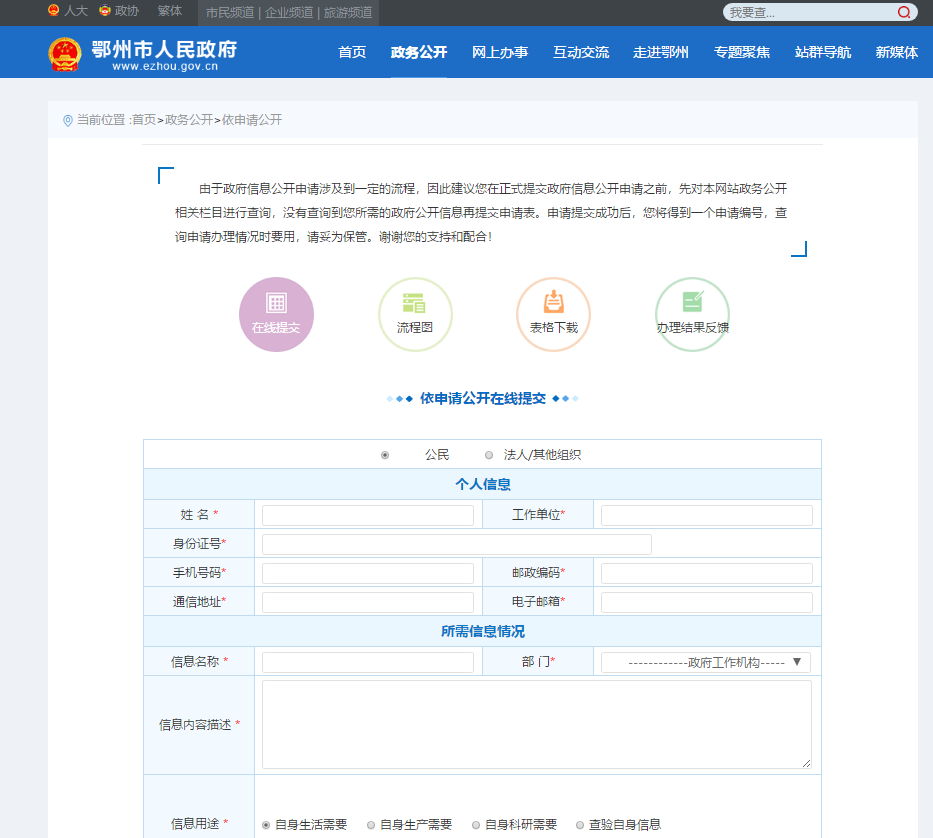Viewport: 933px width, 838px height.
Task: Click the national emblem logo
Action: [x=64, y=54]
